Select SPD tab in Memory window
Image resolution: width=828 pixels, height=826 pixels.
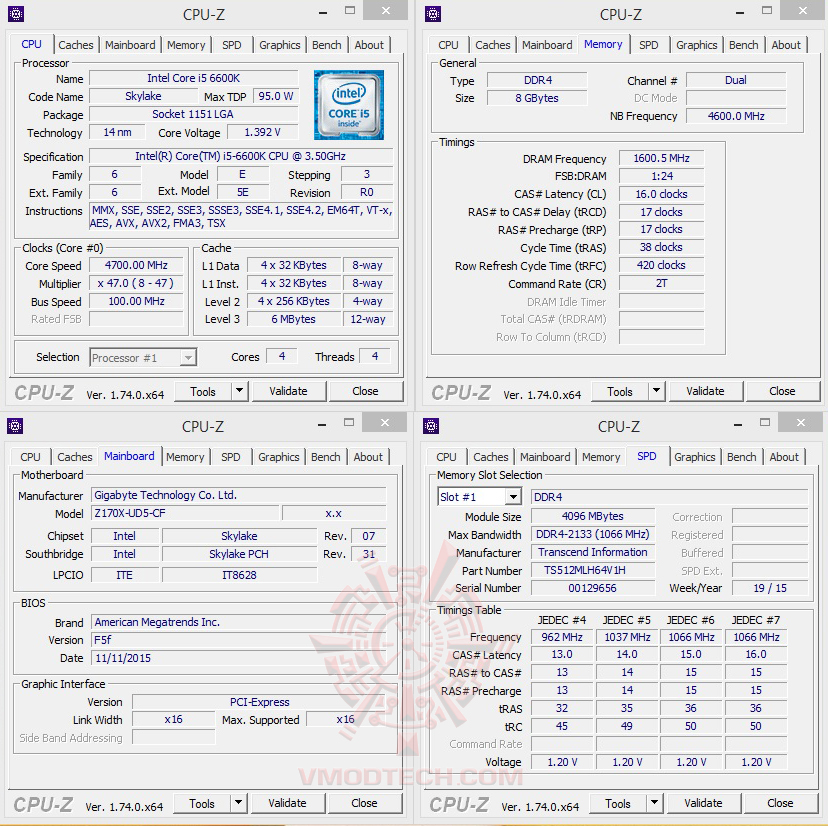(x=648, y=45)
